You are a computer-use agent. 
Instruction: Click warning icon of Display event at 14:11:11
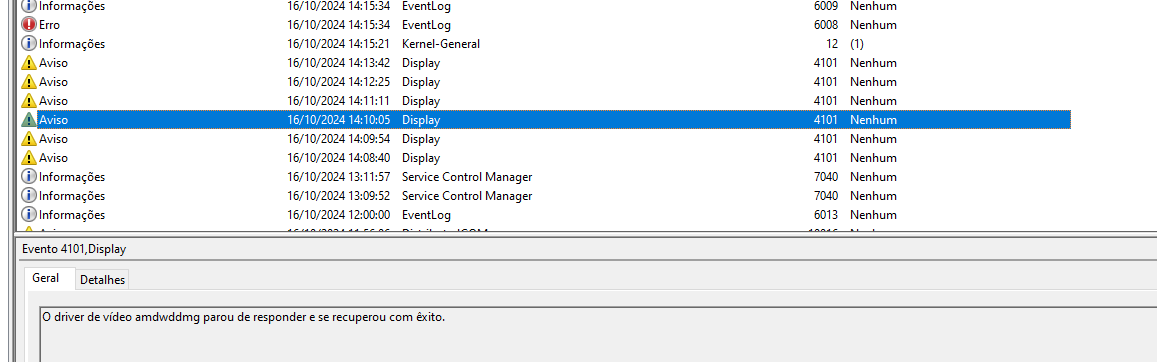[x=30, y=101]
